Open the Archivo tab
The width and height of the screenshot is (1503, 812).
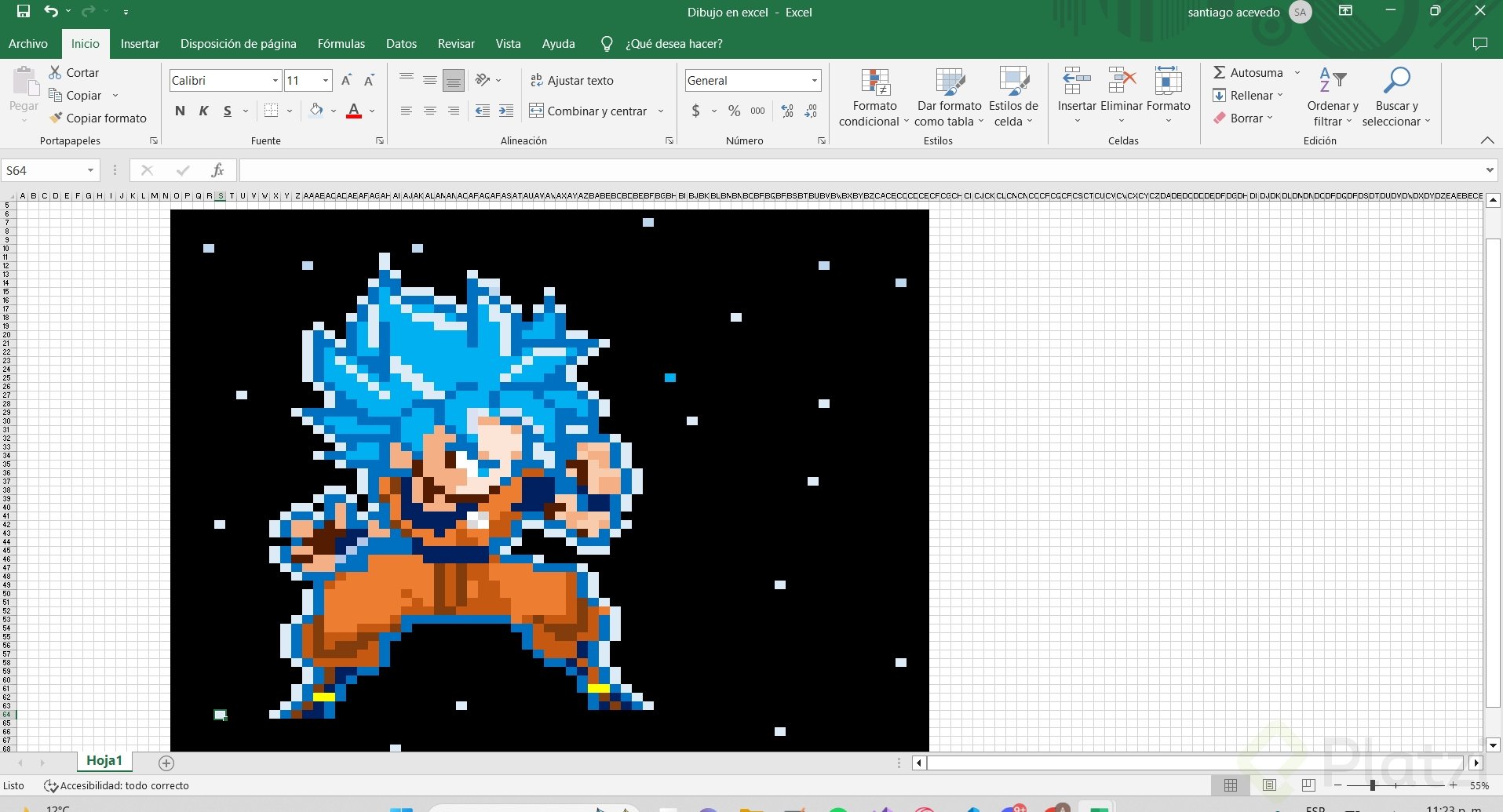point(28,44)
